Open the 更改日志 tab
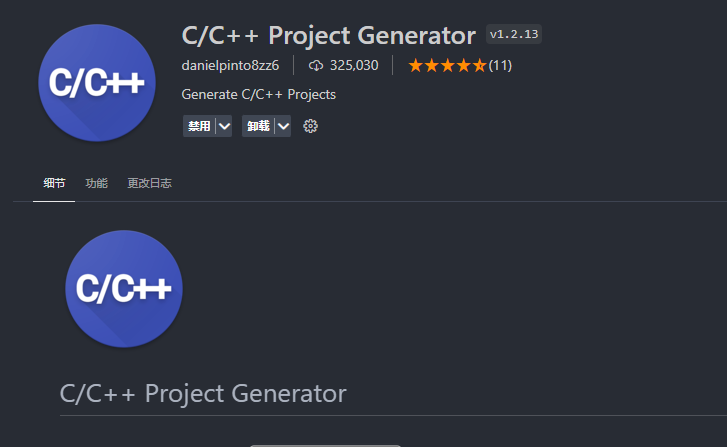 [149, 183]
